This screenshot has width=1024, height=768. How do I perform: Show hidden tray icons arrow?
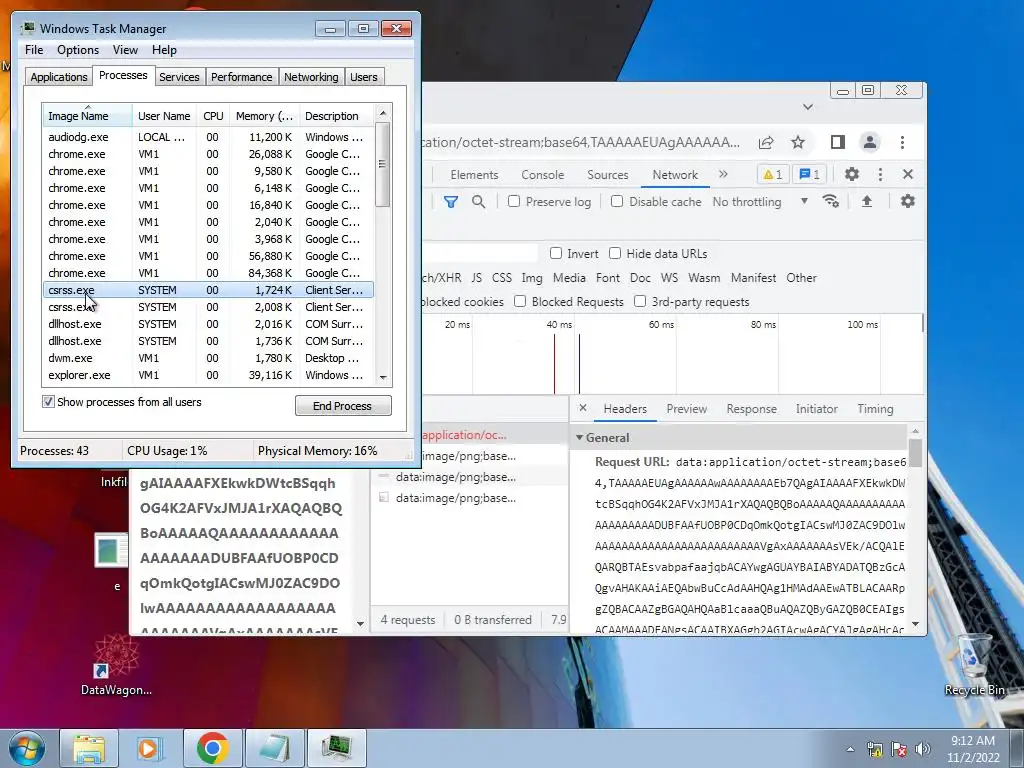[x=850, y=749]
